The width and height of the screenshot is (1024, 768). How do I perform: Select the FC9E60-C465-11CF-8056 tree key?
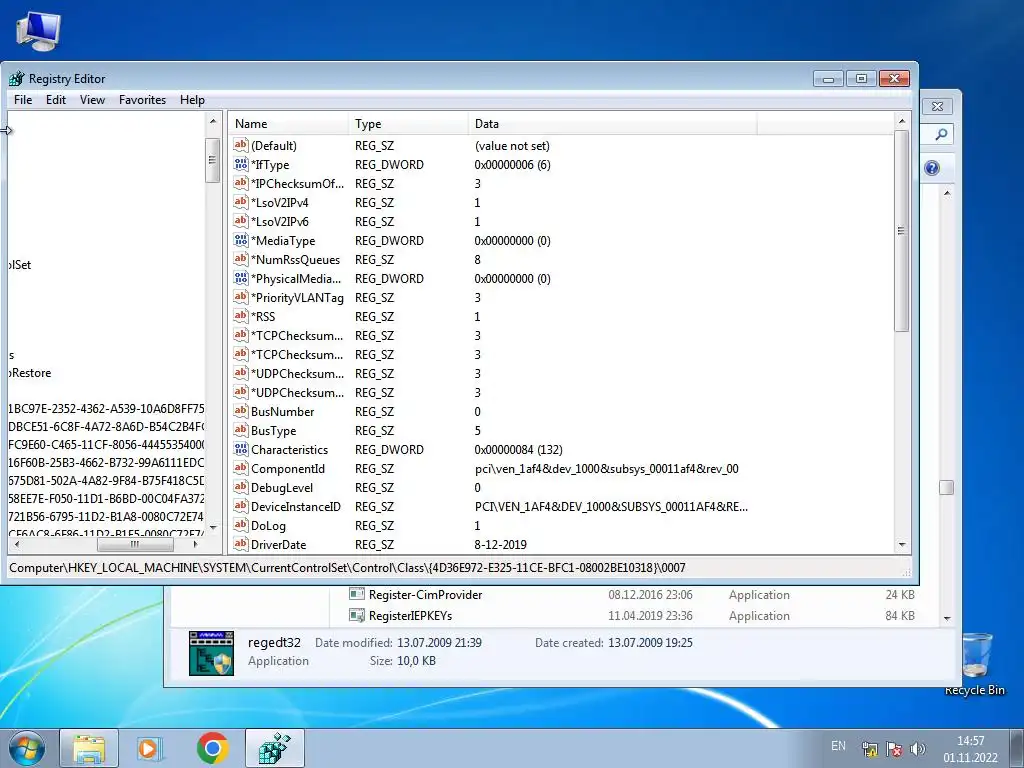106,445
